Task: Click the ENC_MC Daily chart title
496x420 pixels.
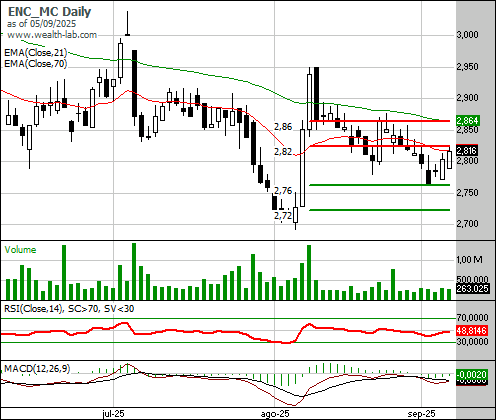Action: tap(49, 12)
